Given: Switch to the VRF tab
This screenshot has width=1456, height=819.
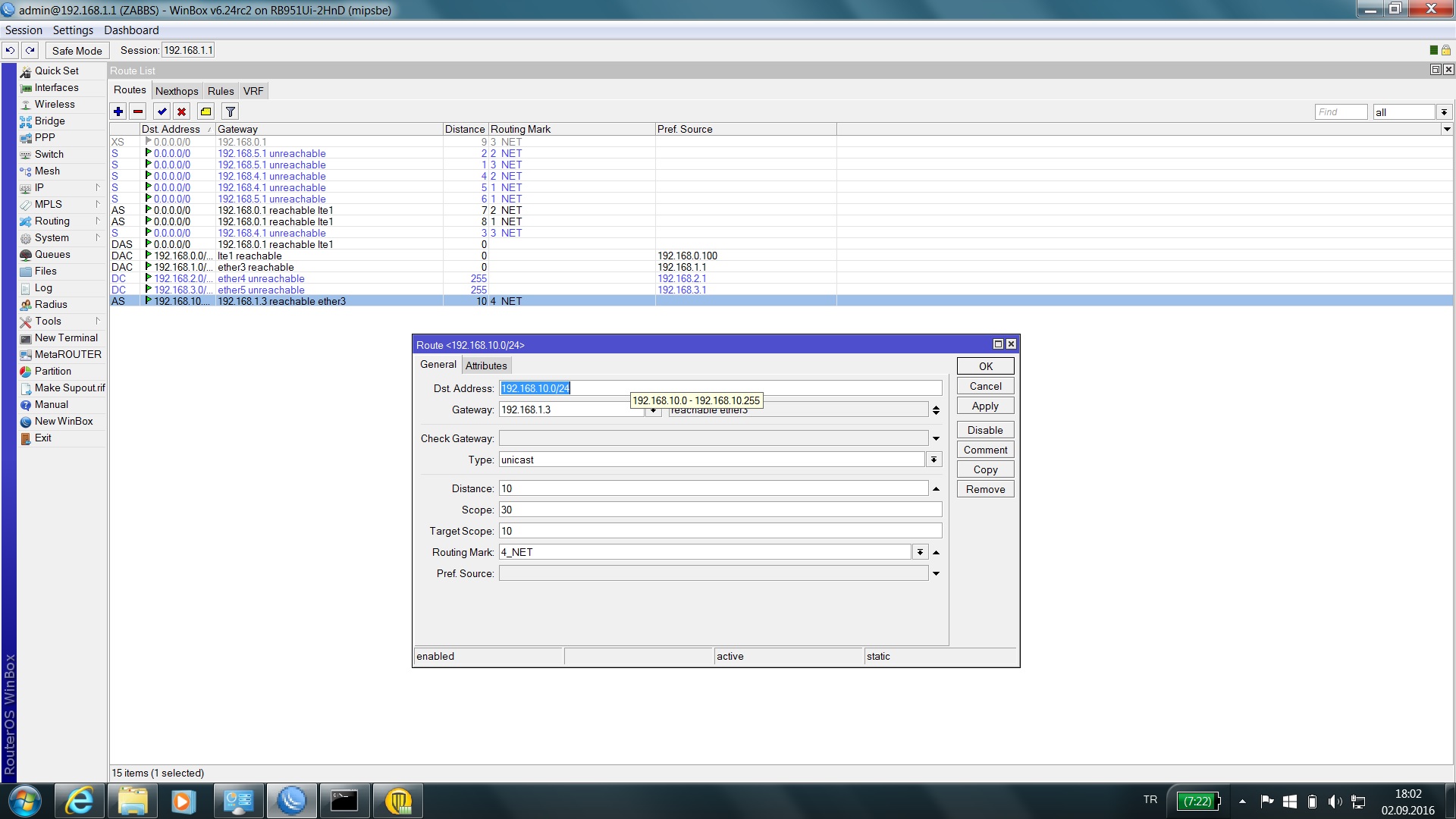Looking at the screenshot, I should point(253,91).
